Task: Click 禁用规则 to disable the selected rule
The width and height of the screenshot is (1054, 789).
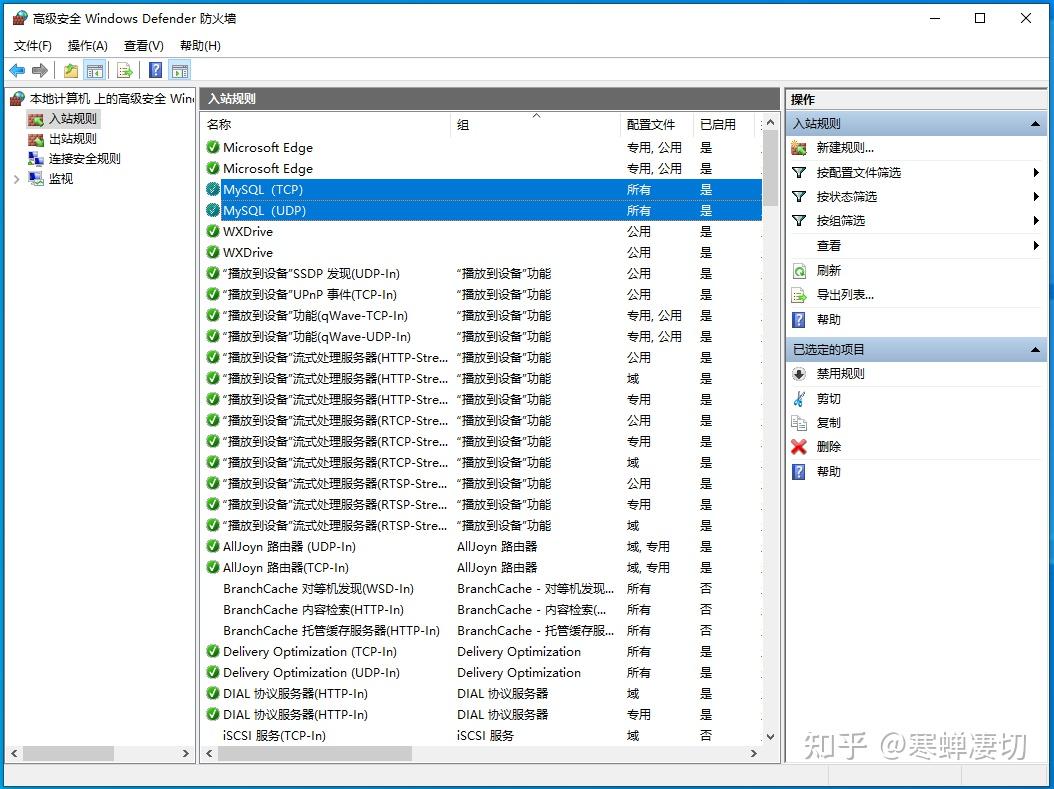Action: pos(829,374)
